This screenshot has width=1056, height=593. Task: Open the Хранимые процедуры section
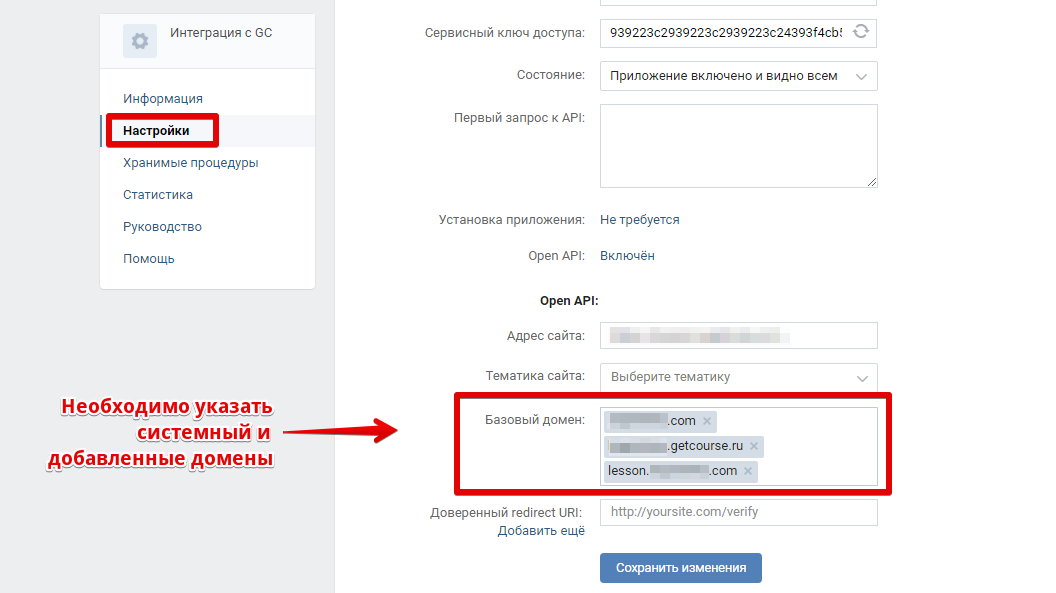click(x=191, y=163)
